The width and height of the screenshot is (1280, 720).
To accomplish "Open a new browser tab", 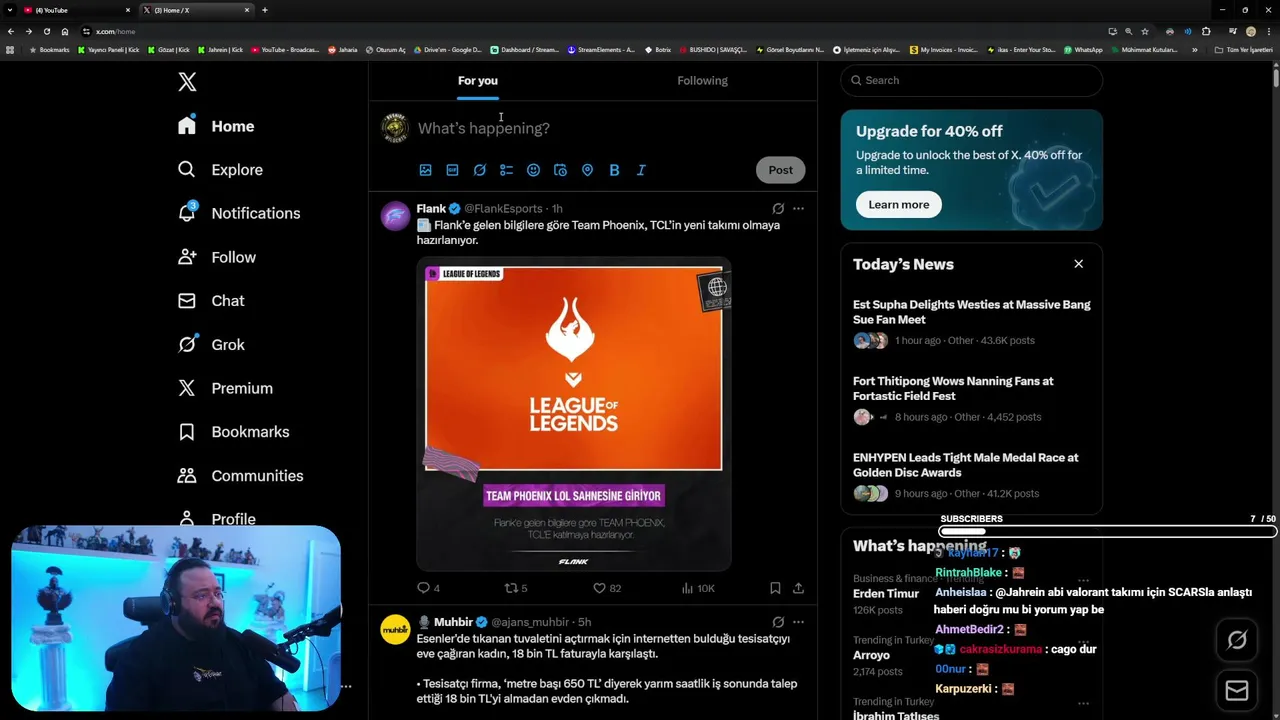I will click(264, 10).
